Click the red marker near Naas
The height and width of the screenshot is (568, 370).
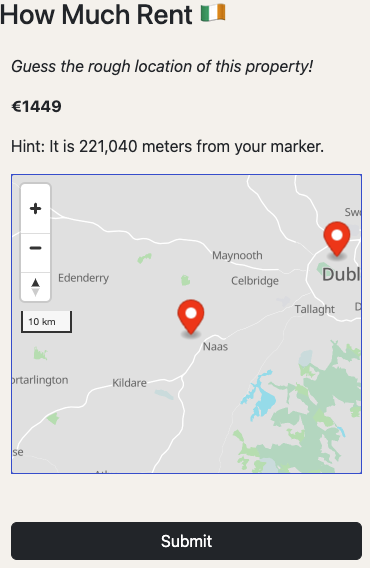pyautogui.click(x=191, y=317)
